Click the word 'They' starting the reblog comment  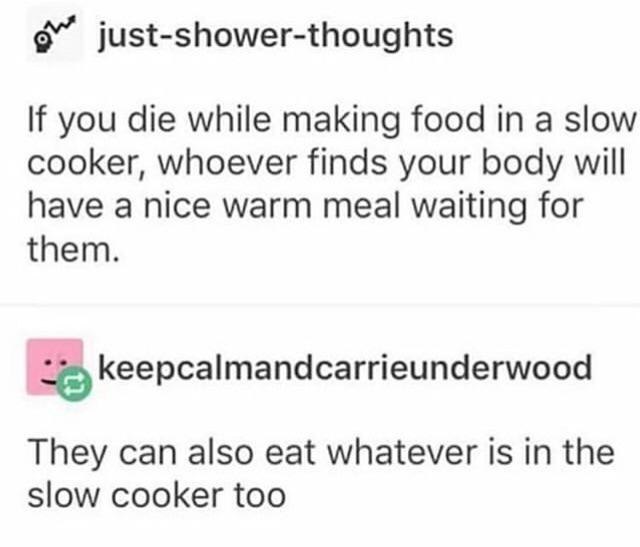pos(68,454)
